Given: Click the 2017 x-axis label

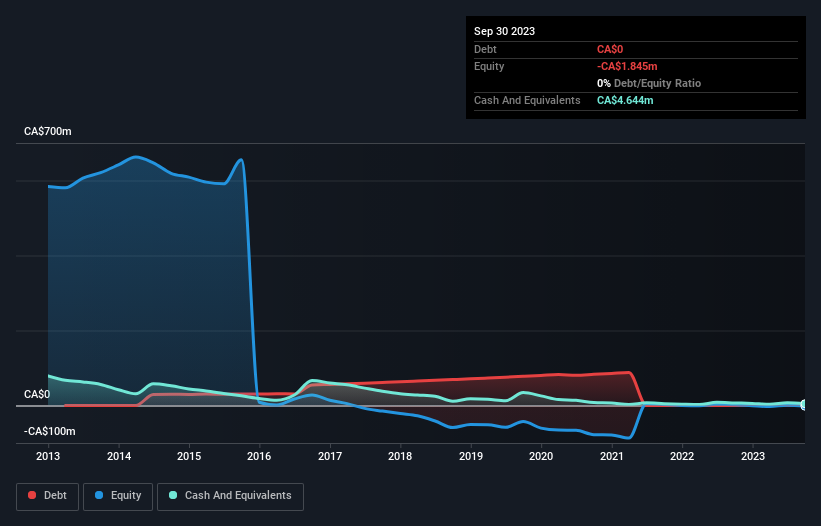Looking at the screenshot, I should (330, 456).
